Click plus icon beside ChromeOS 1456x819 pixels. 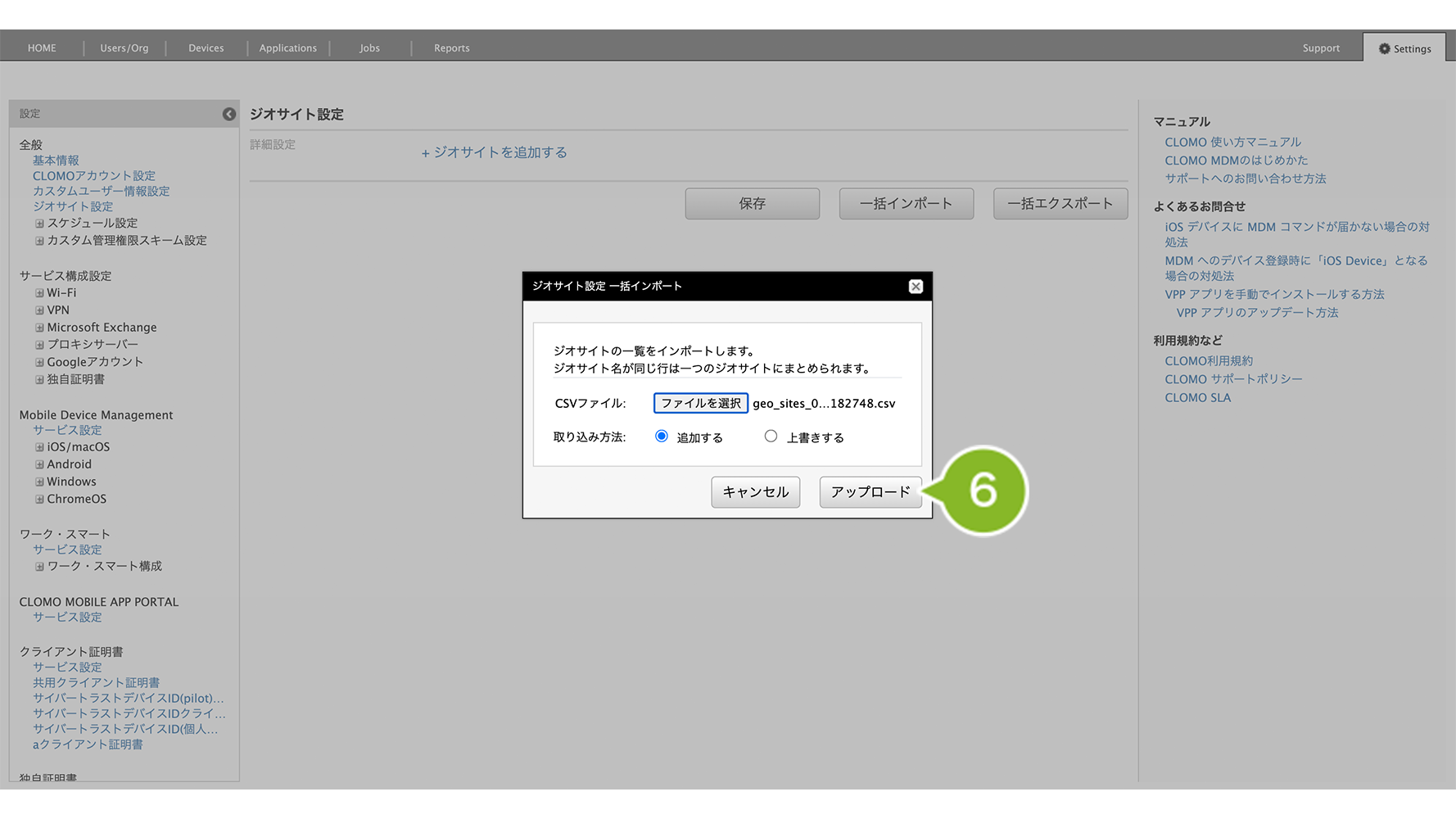click(x=39, y=499)
